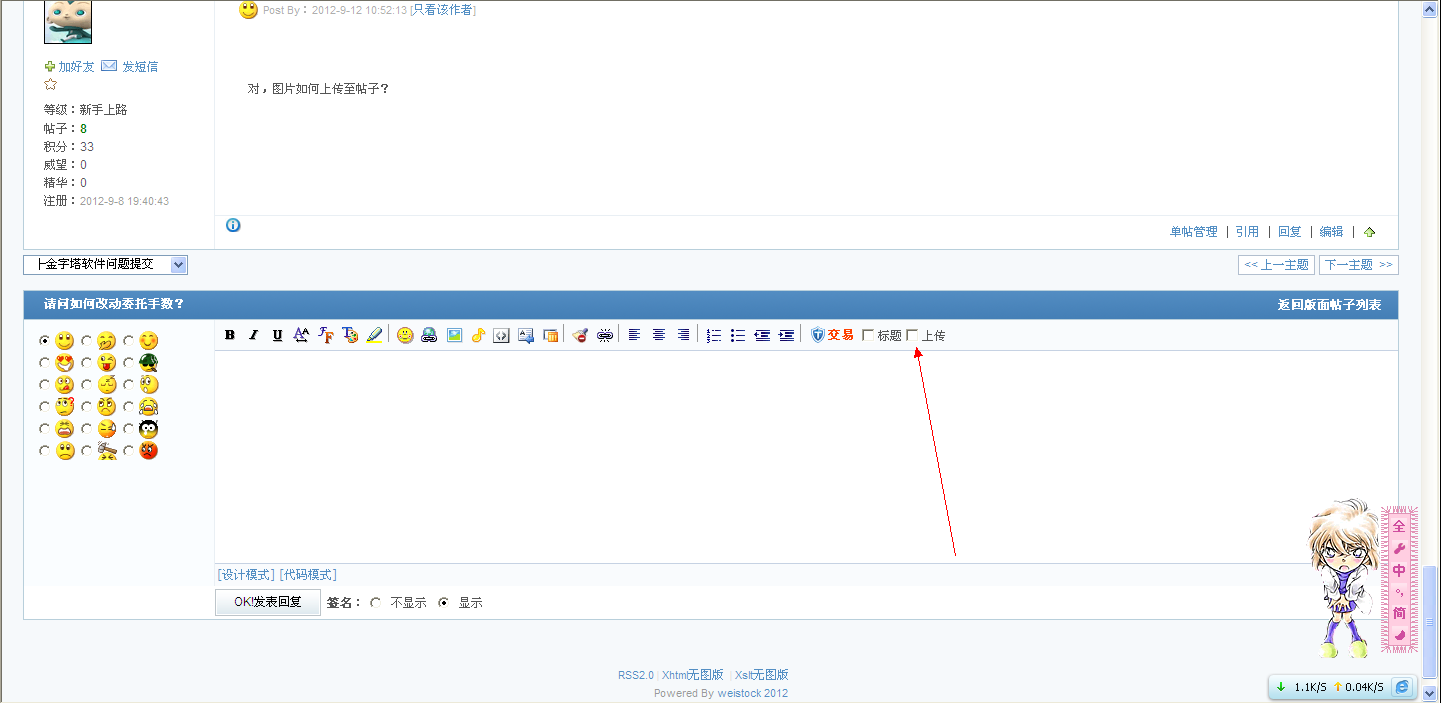Click 加好友 add friend link
Screen dimensions: 1441x703
click(76, 67)
